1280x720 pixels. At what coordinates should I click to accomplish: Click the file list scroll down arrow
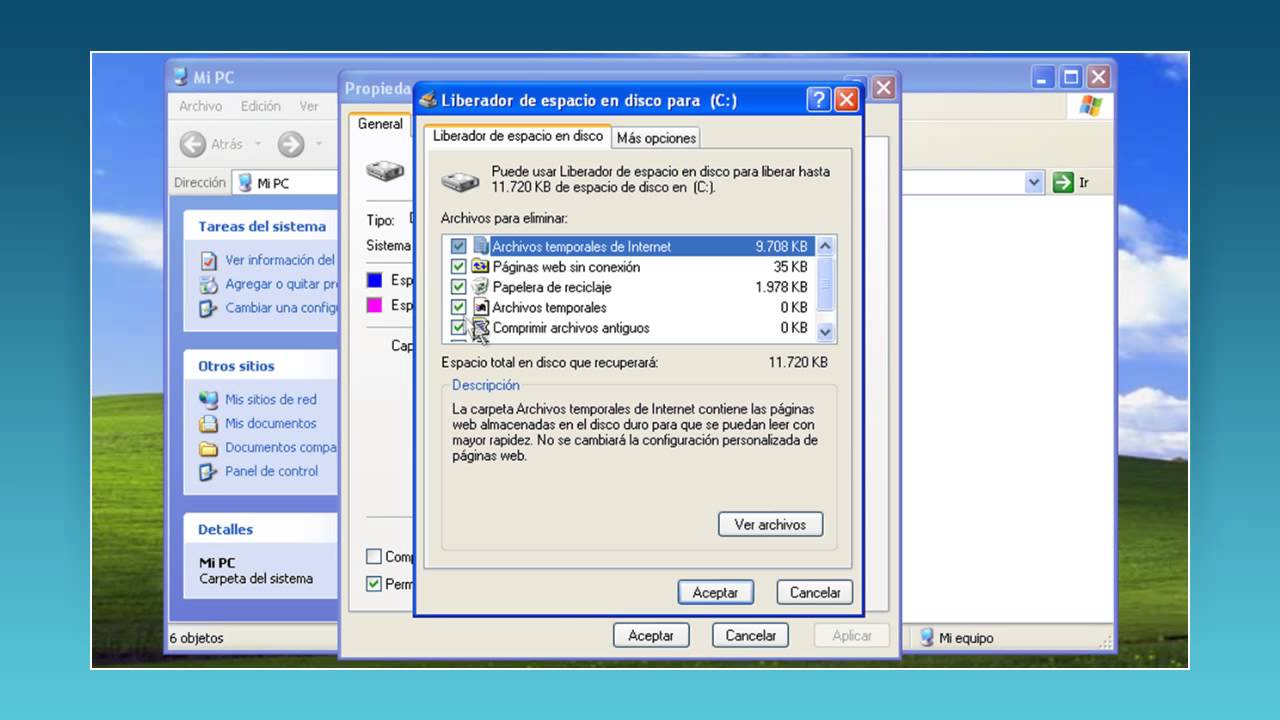pos(826,331)
